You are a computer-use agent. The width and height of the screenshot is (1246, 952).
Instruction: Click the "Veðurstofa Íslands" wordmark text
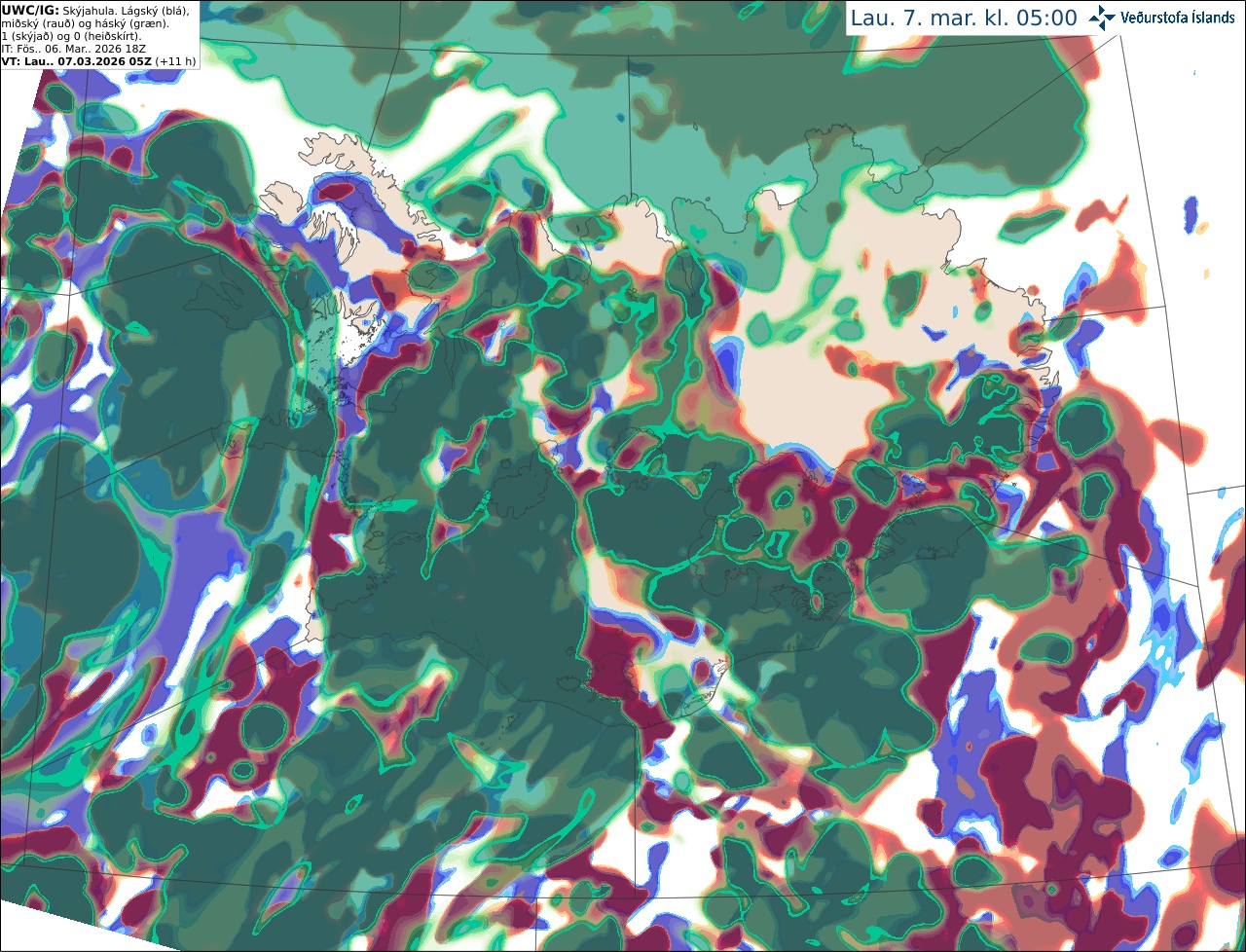[x=1178, y=18]
